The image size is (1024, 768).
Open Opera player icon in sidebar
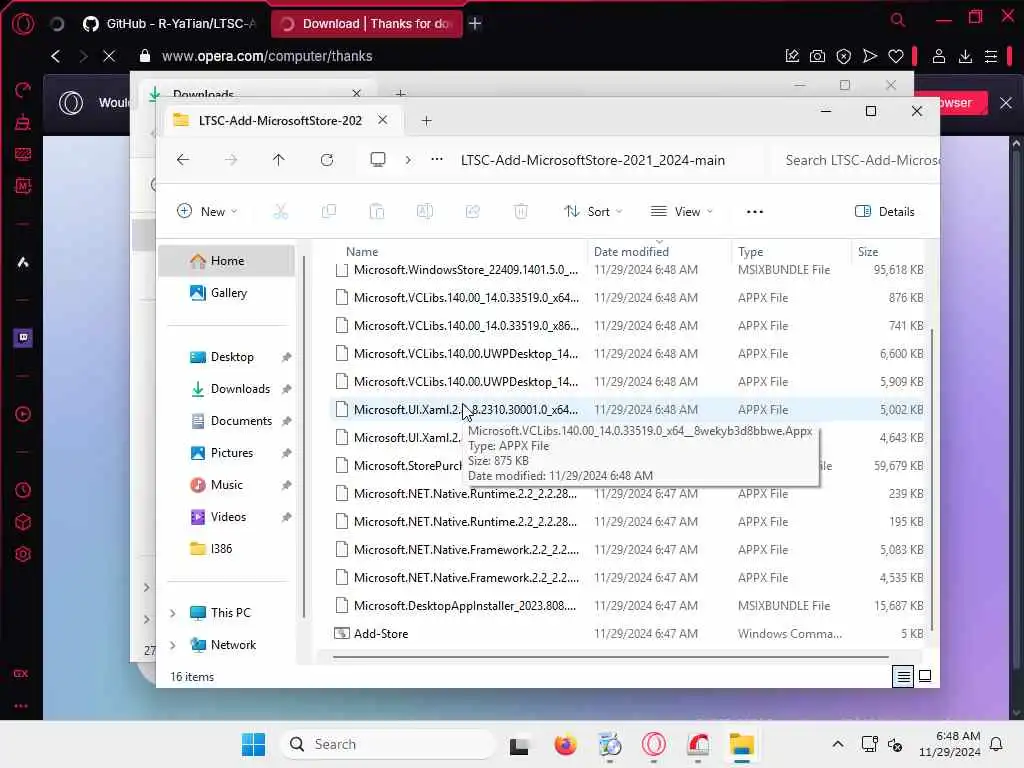23,414
